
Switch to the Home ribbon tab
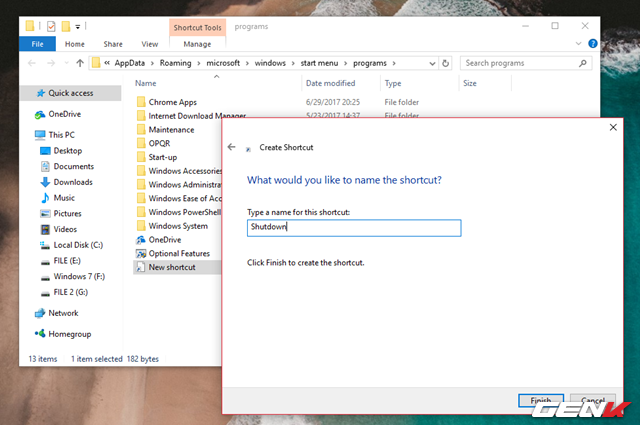75,44
